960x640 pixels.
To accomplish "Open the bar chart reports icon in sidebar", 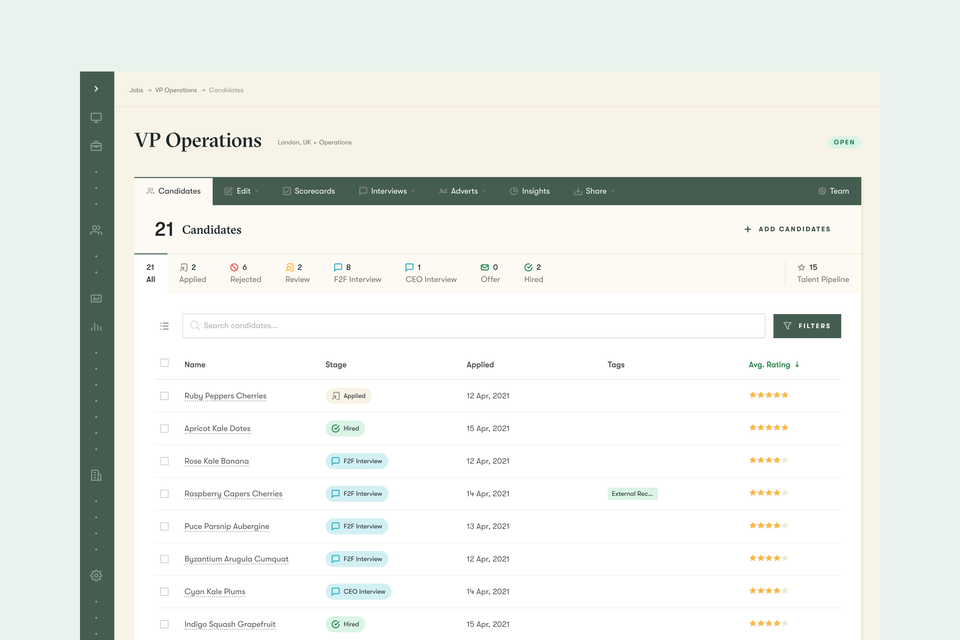I will 96,326.
